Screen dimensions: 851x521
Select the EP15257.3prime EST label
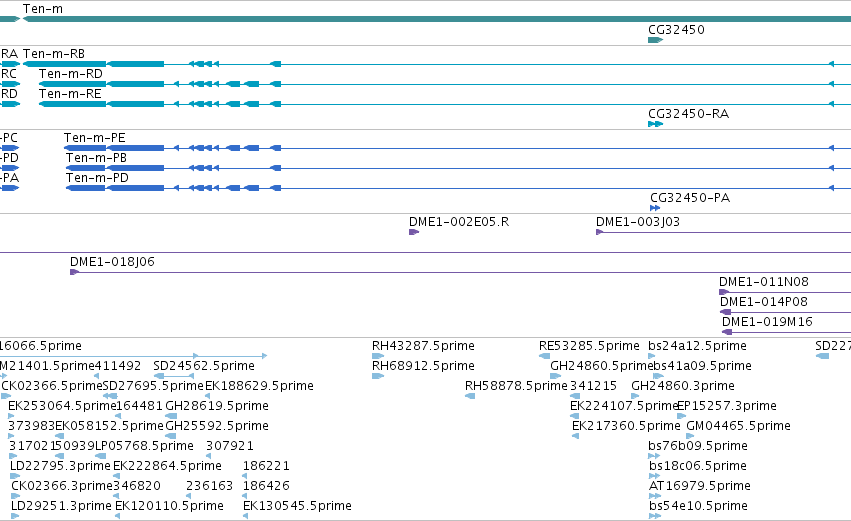[x=727, y=406]
